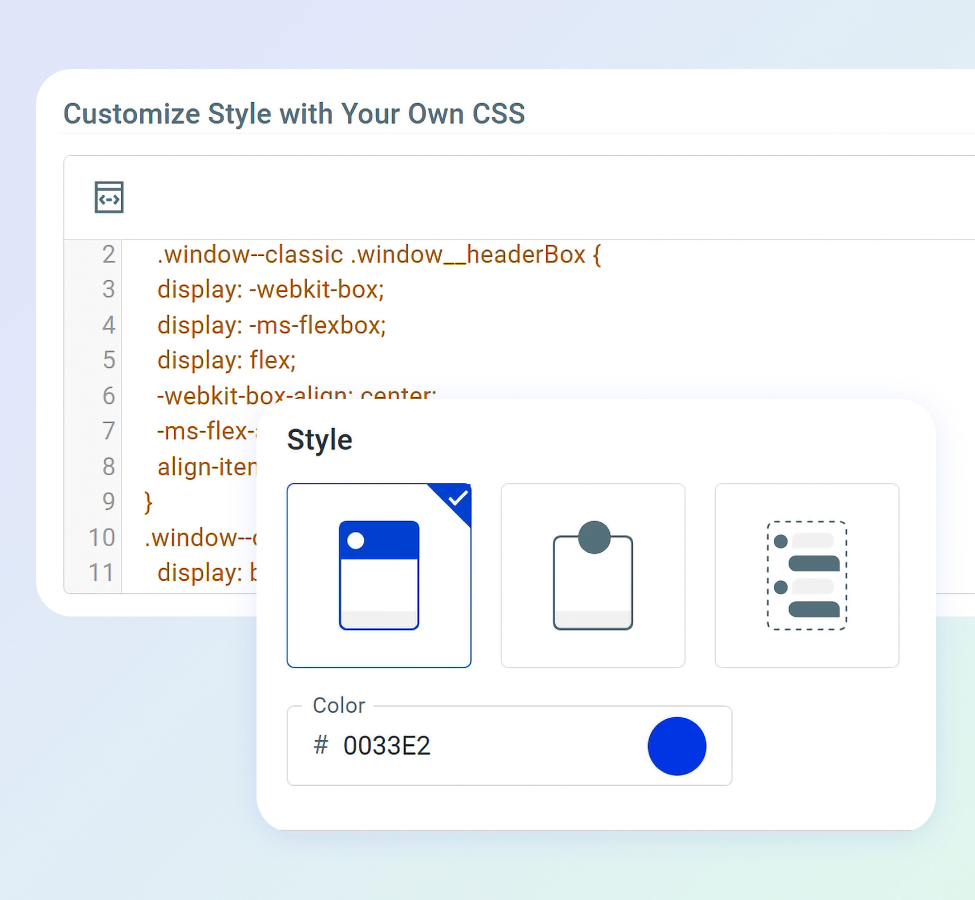This screenshot has height=900, width=975.
Task: Click line number 2 in the editor
Action: point(108,254)
